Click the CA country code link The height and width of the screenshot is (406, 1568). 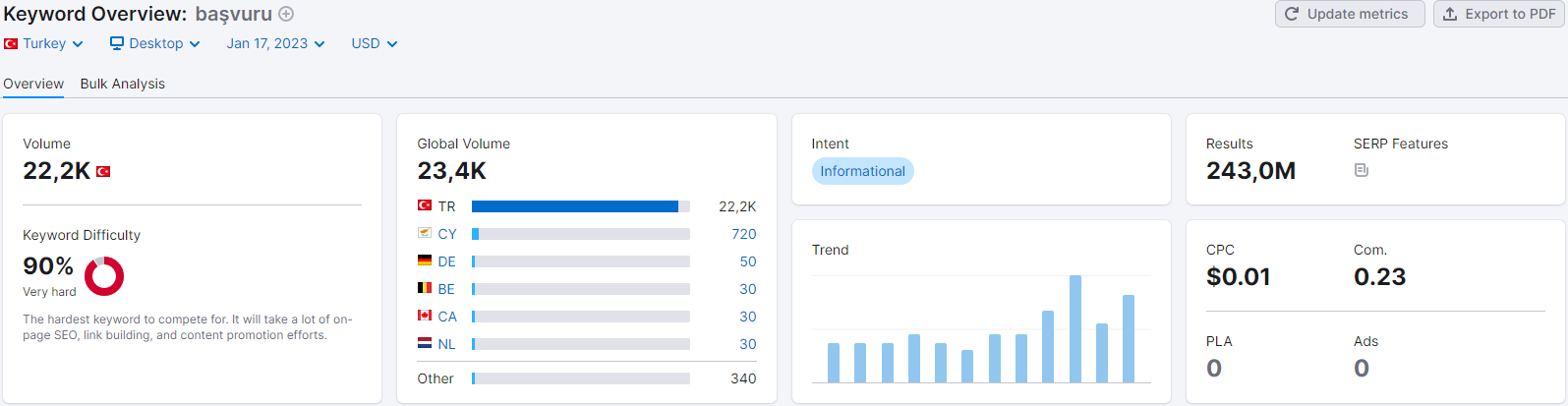(x=447, y=317)
